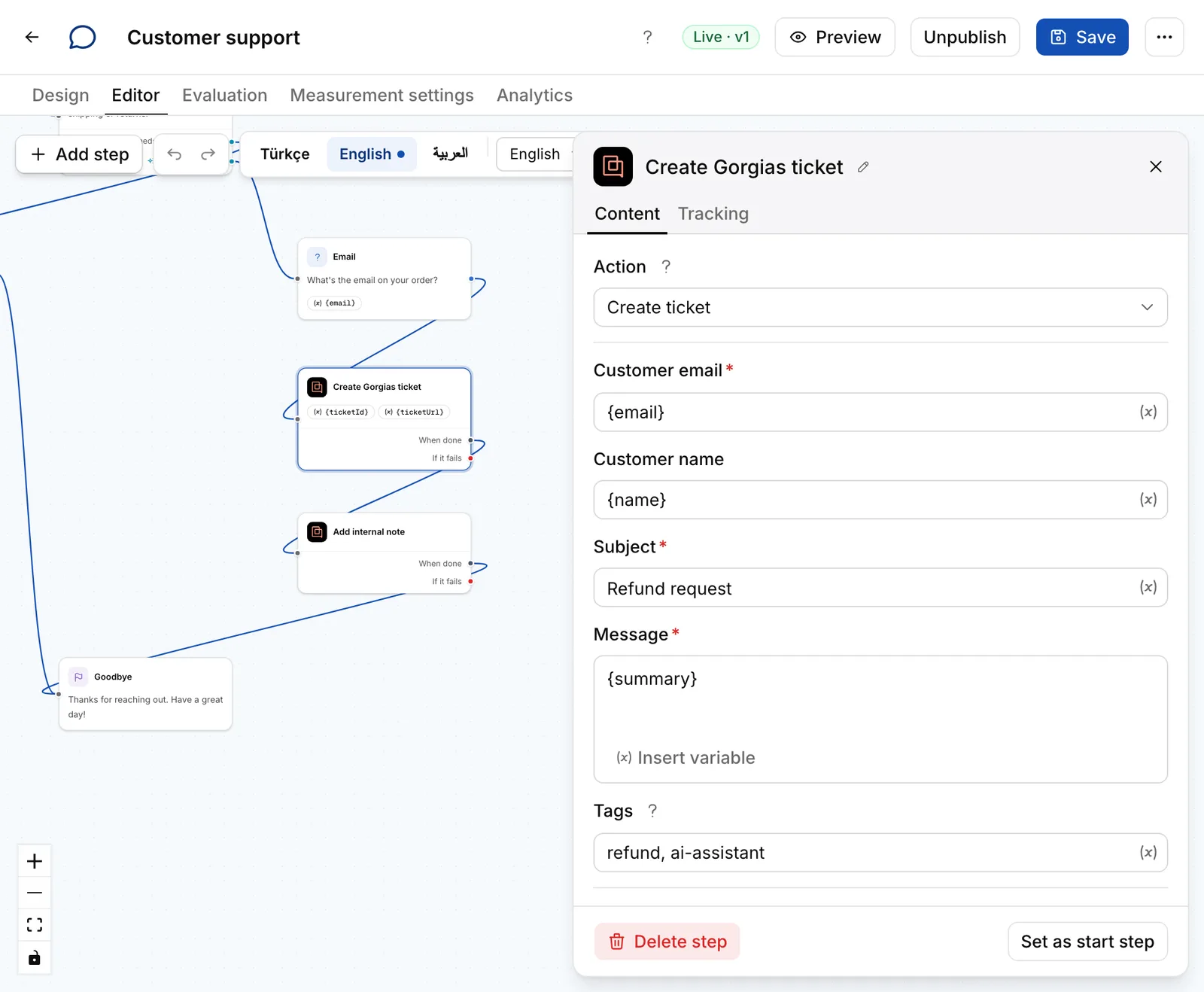Click the undo arrow icon

pyautogui.click(x=175, y=154)
